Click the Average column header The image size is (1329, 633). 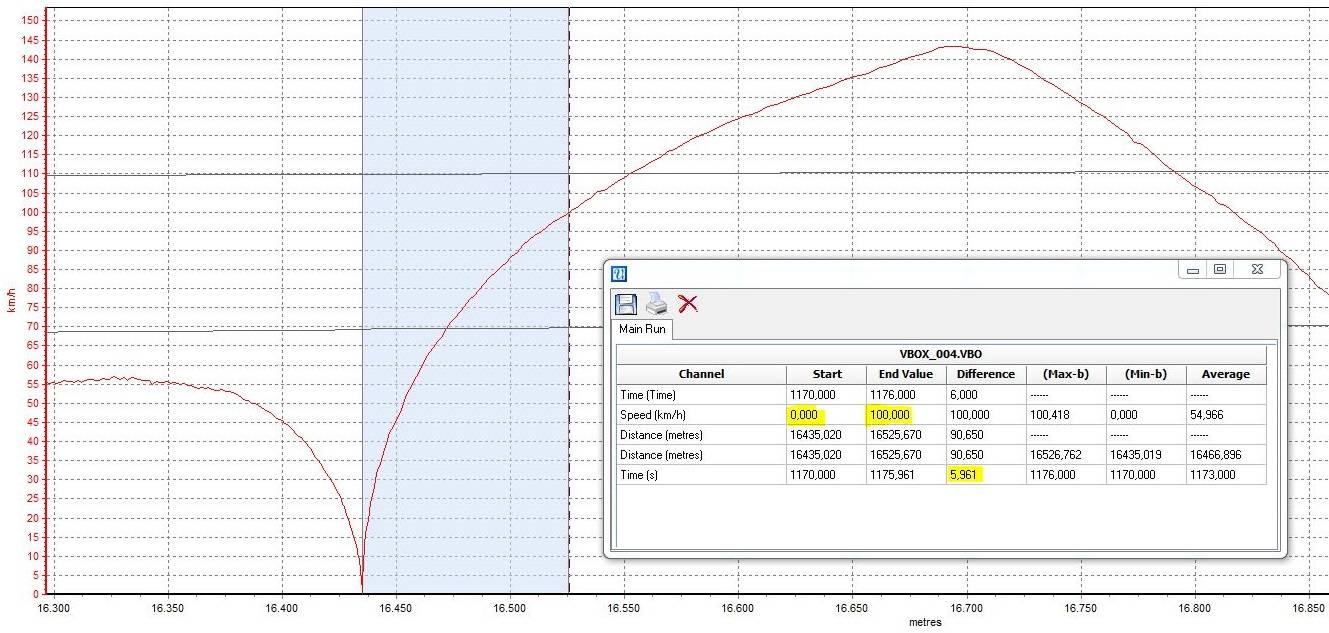coord(1226,375)
